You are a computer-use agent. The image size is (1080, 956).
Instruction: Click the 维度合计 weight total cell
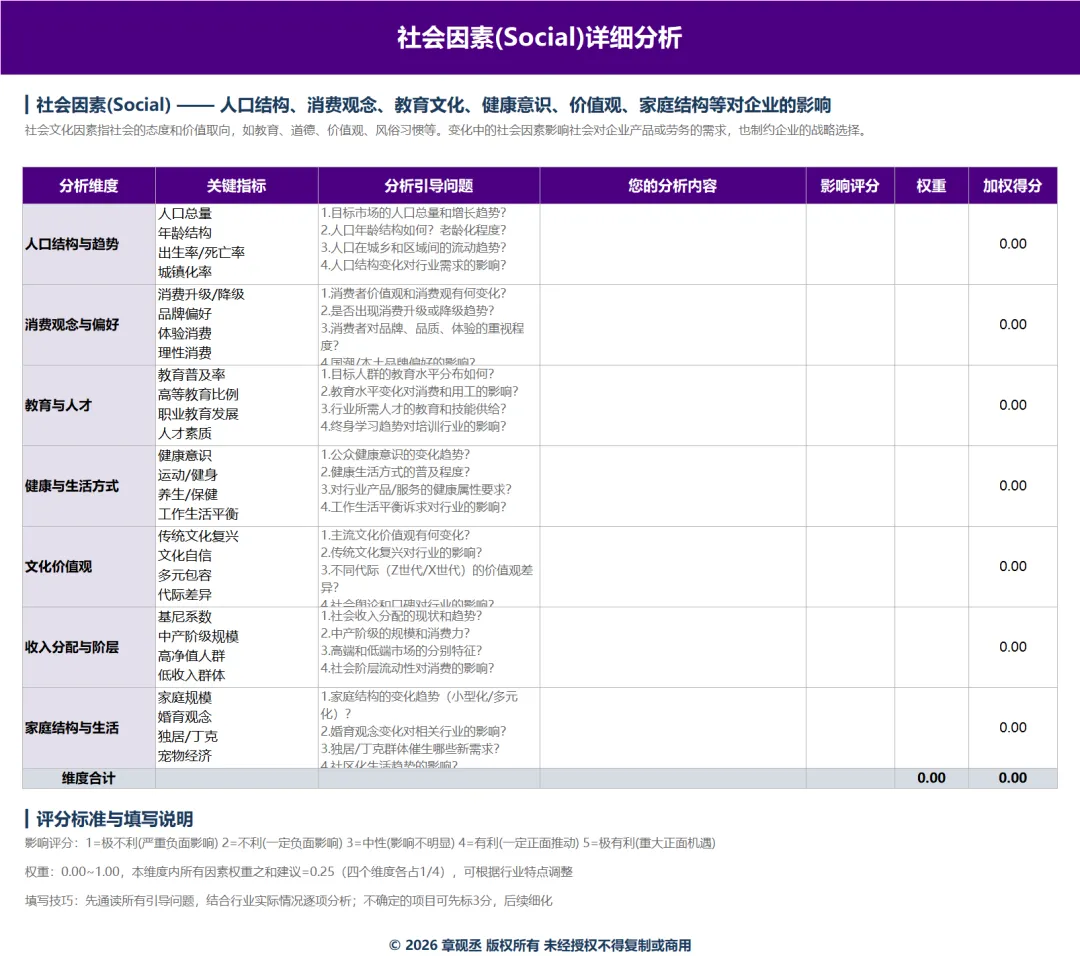(931, 778)
